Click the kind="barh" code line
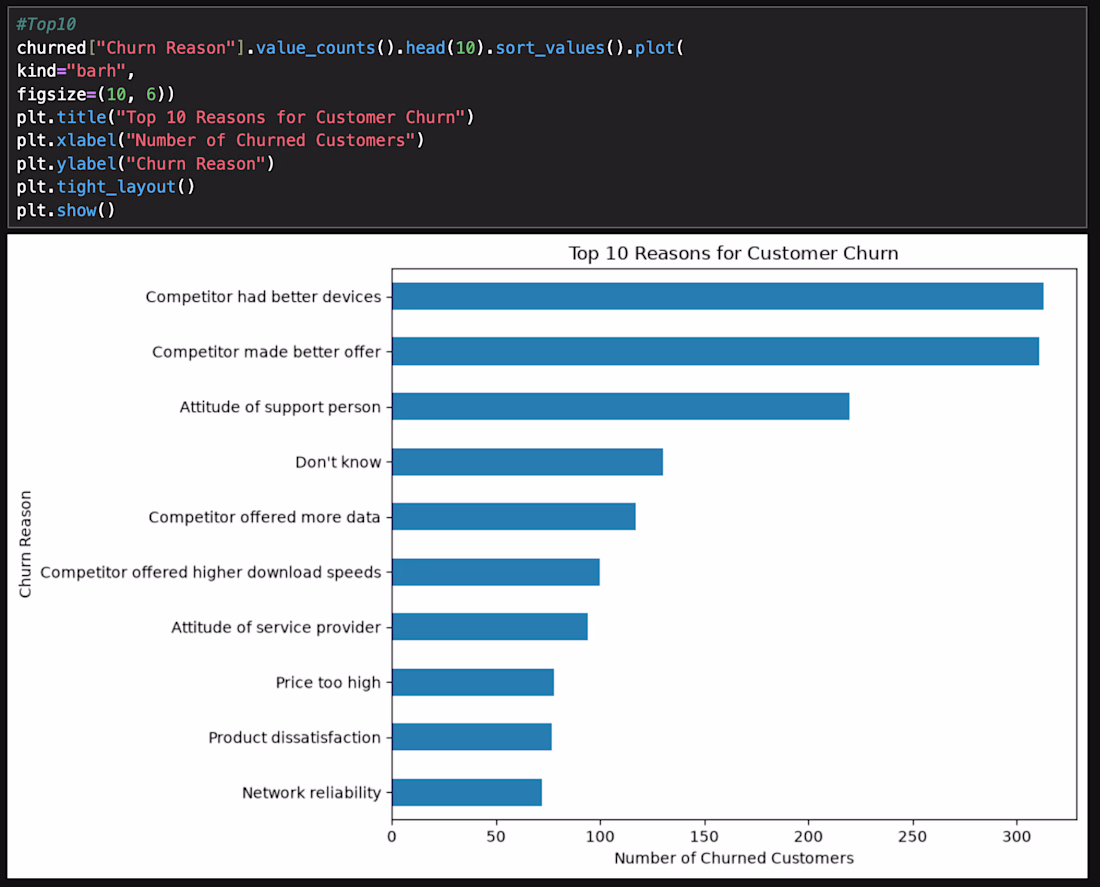This screenshot has height=887, width=1100. click(76, 71)
